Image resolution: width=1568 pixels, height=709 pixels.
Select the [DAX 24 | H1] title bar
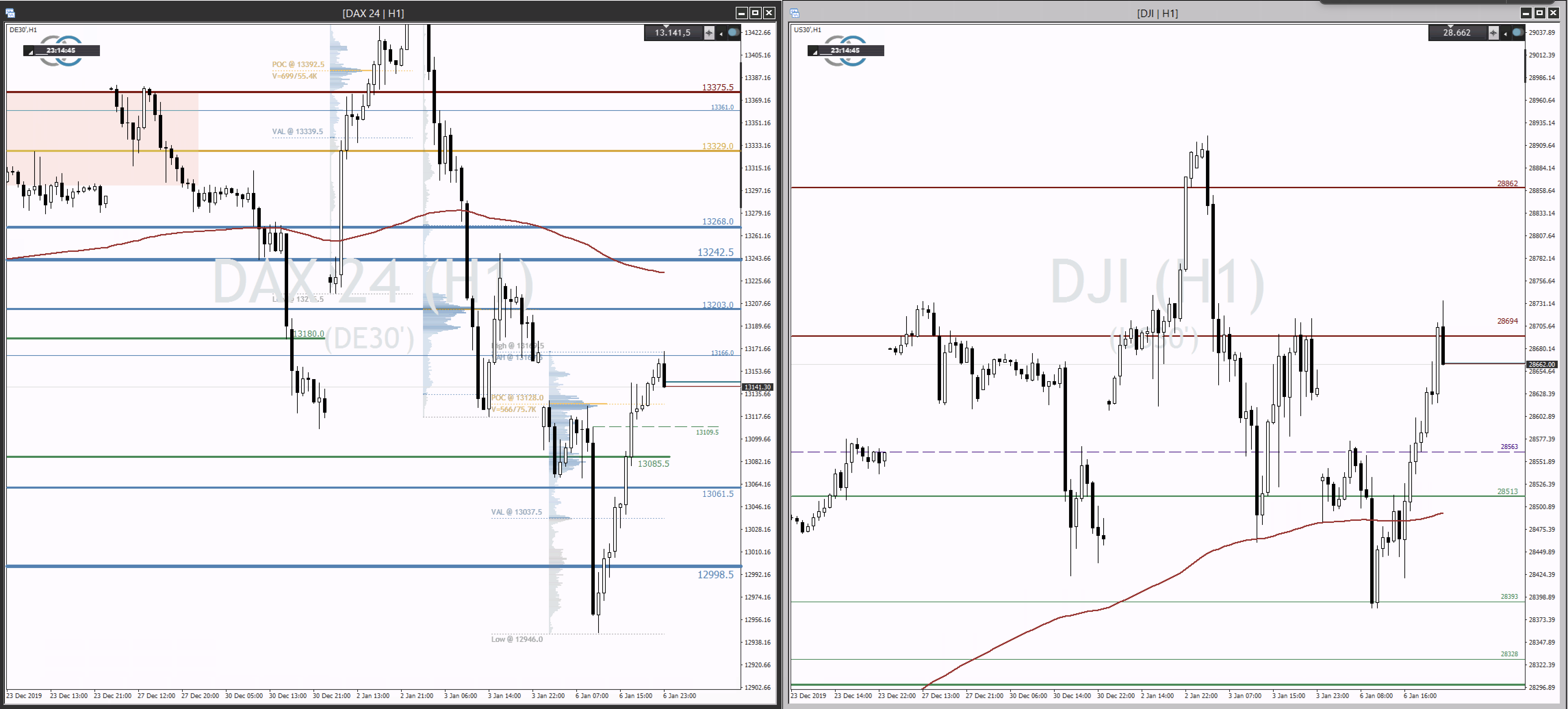pos(373,13)
